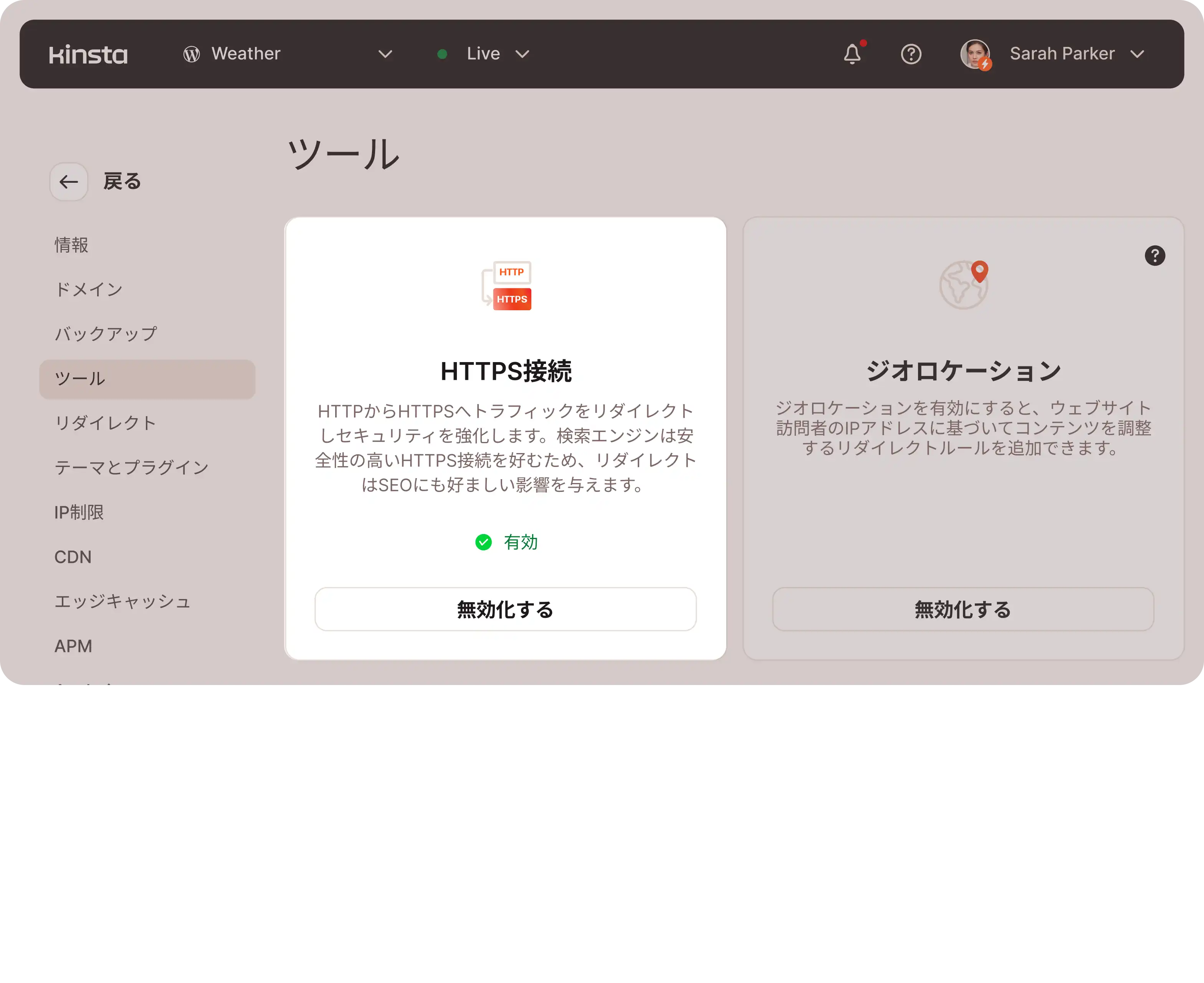Click the Kinsta logo
The width and height of the screenshot is (1204, 983).
click(x=88, y=55)
